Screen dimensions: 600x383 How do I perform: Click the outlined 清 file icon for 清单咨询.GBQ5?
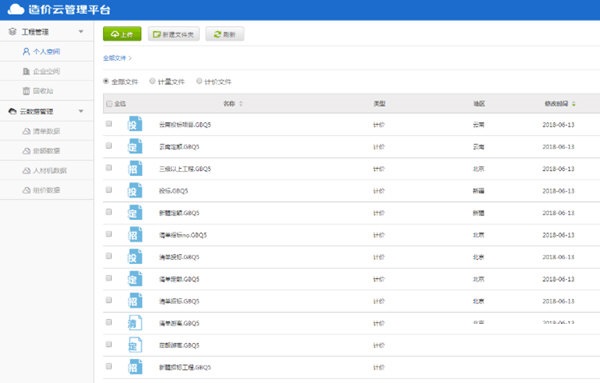click(135, 323)
